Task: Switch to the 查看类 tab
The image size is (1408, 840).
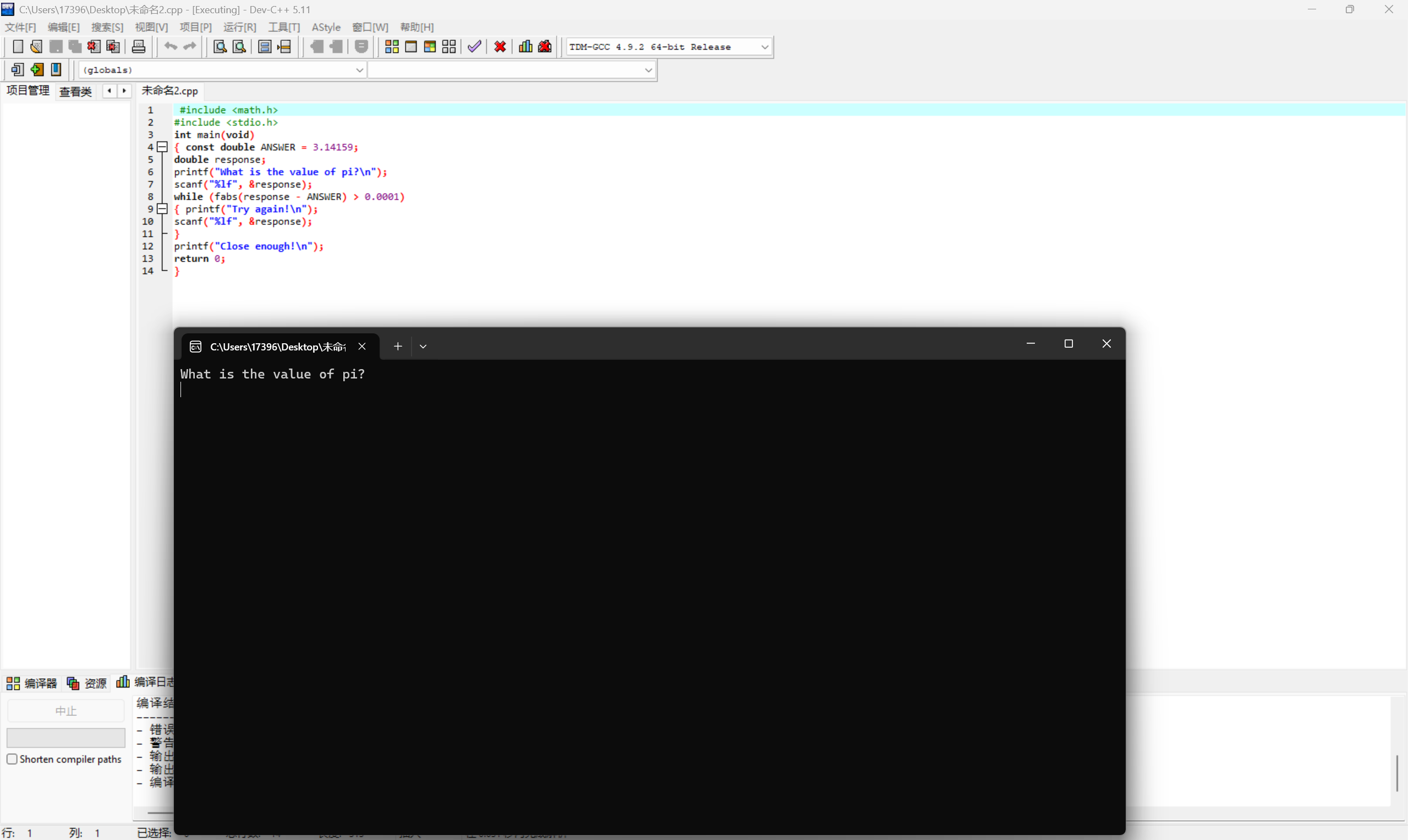Action: pos(75,91)
